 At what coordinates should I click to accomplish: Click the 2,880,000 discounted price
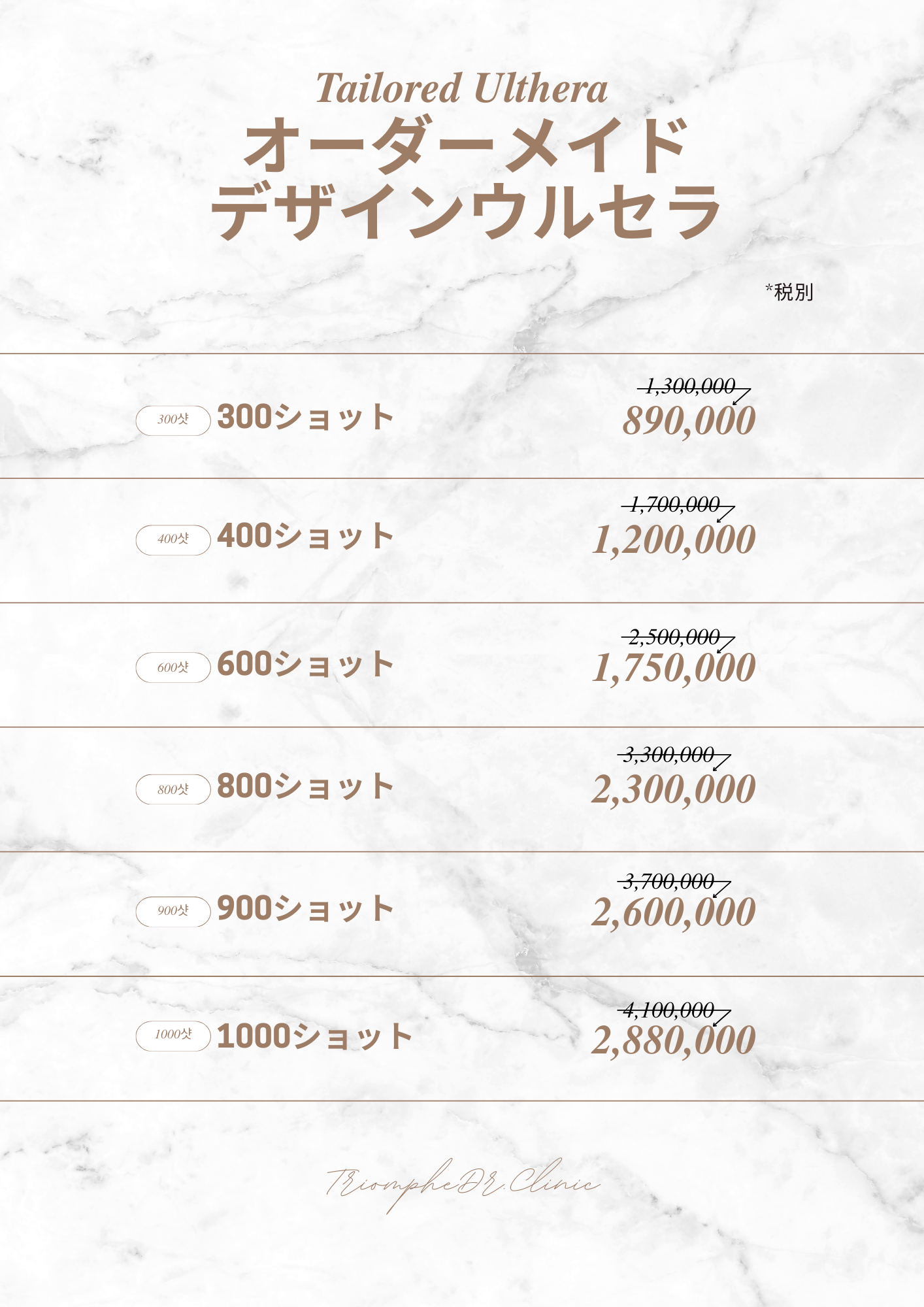pyautogui.click(x=674, y=1040)
